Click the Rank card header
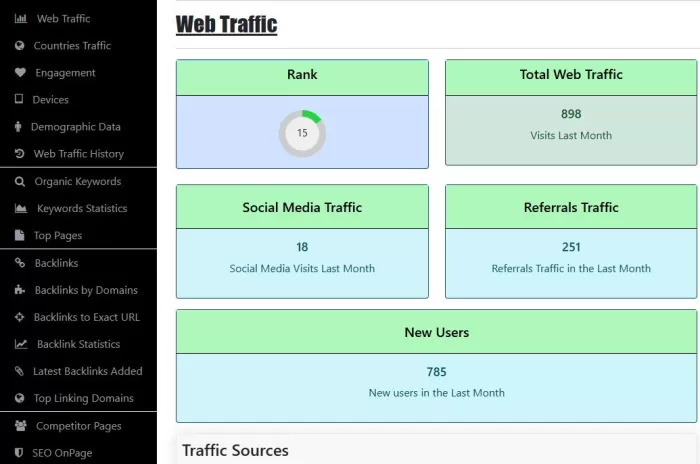 tap(302, 77)
